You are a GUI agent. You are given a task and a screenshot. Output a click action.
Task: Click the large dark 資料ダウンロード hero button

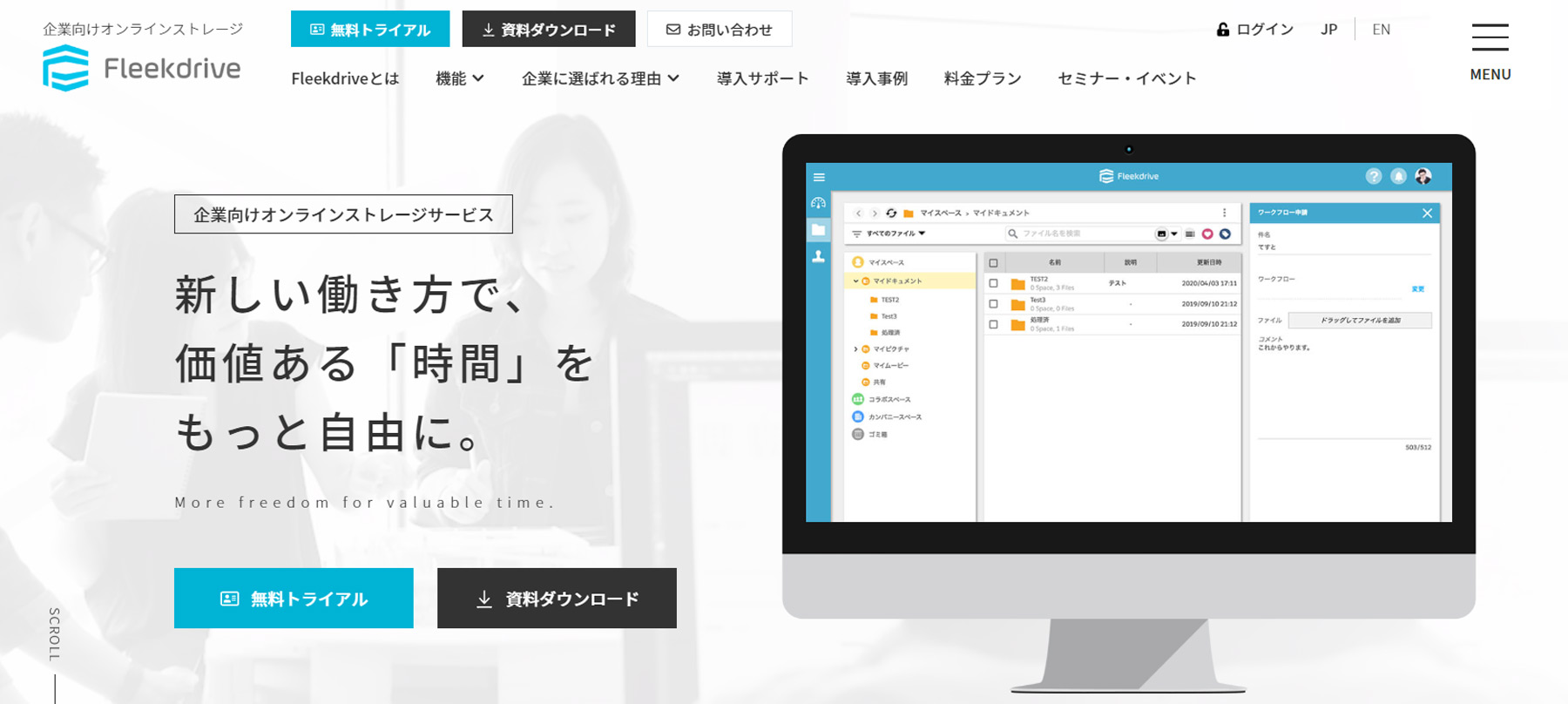pos(557,599)
